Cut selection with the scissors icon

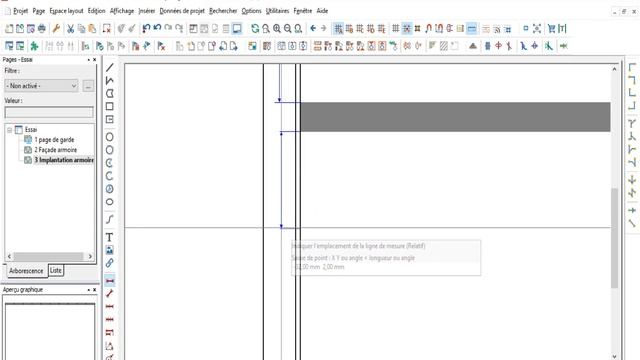pos(71,29)
